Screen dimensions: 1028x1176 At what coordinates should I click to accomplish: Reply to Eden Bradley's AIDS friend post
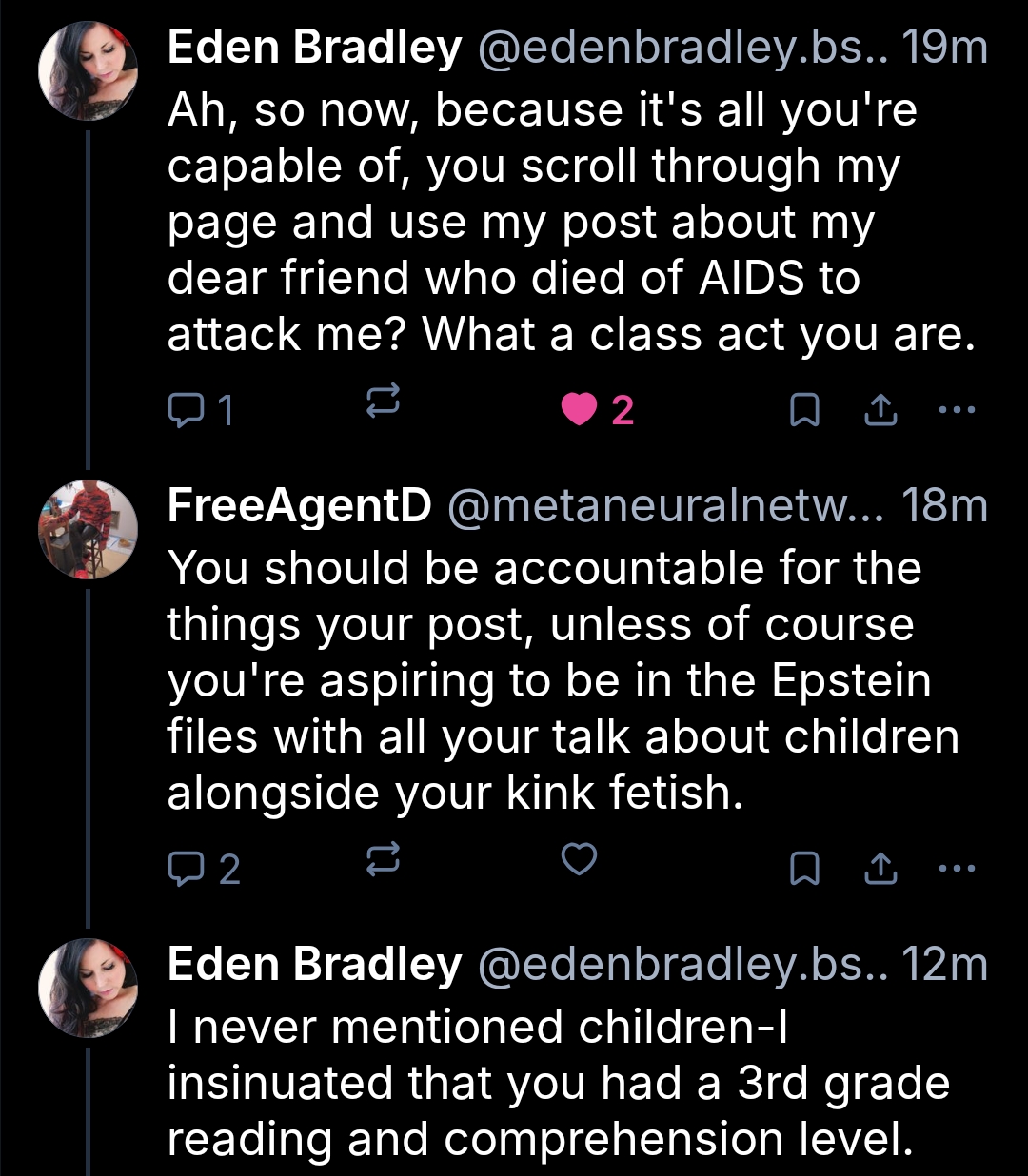pyautogui.click(x=200, y=410)
